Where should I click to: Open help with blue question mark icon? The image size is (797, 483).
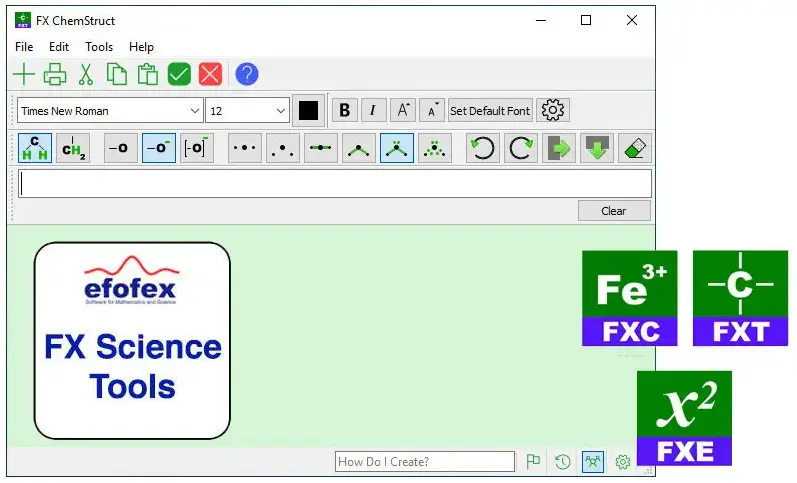click(246, 74)
